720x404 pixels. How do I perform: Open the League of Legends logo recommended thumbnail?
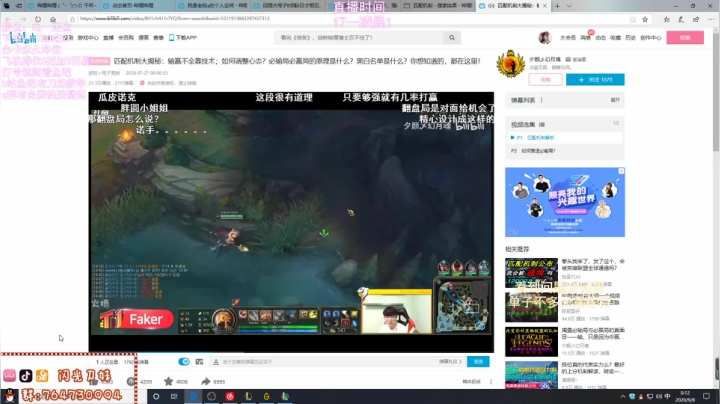[531, 342]
